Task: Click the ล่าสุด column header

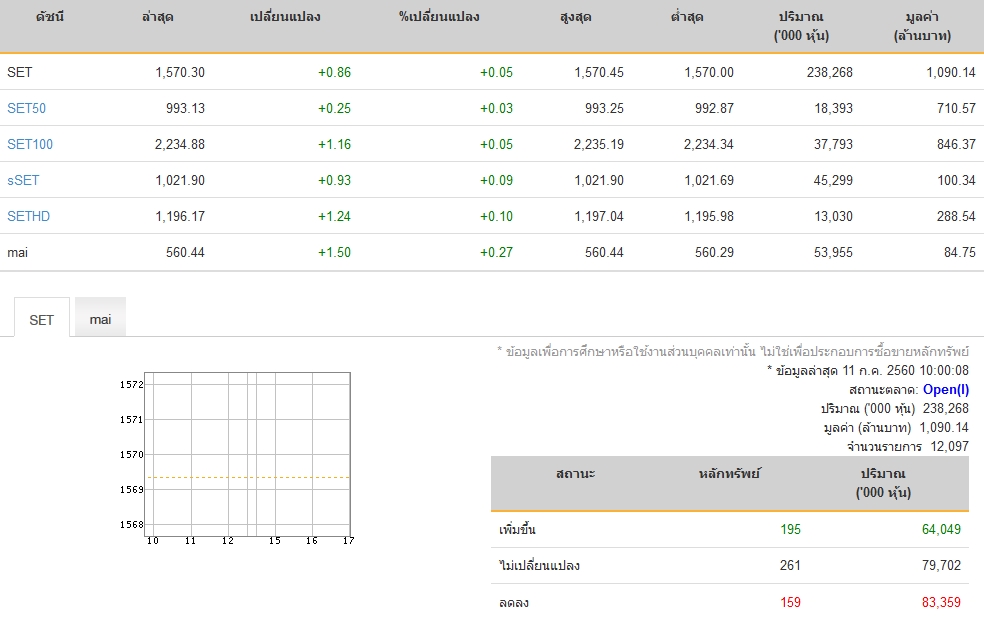Action: tap(158, 17)
